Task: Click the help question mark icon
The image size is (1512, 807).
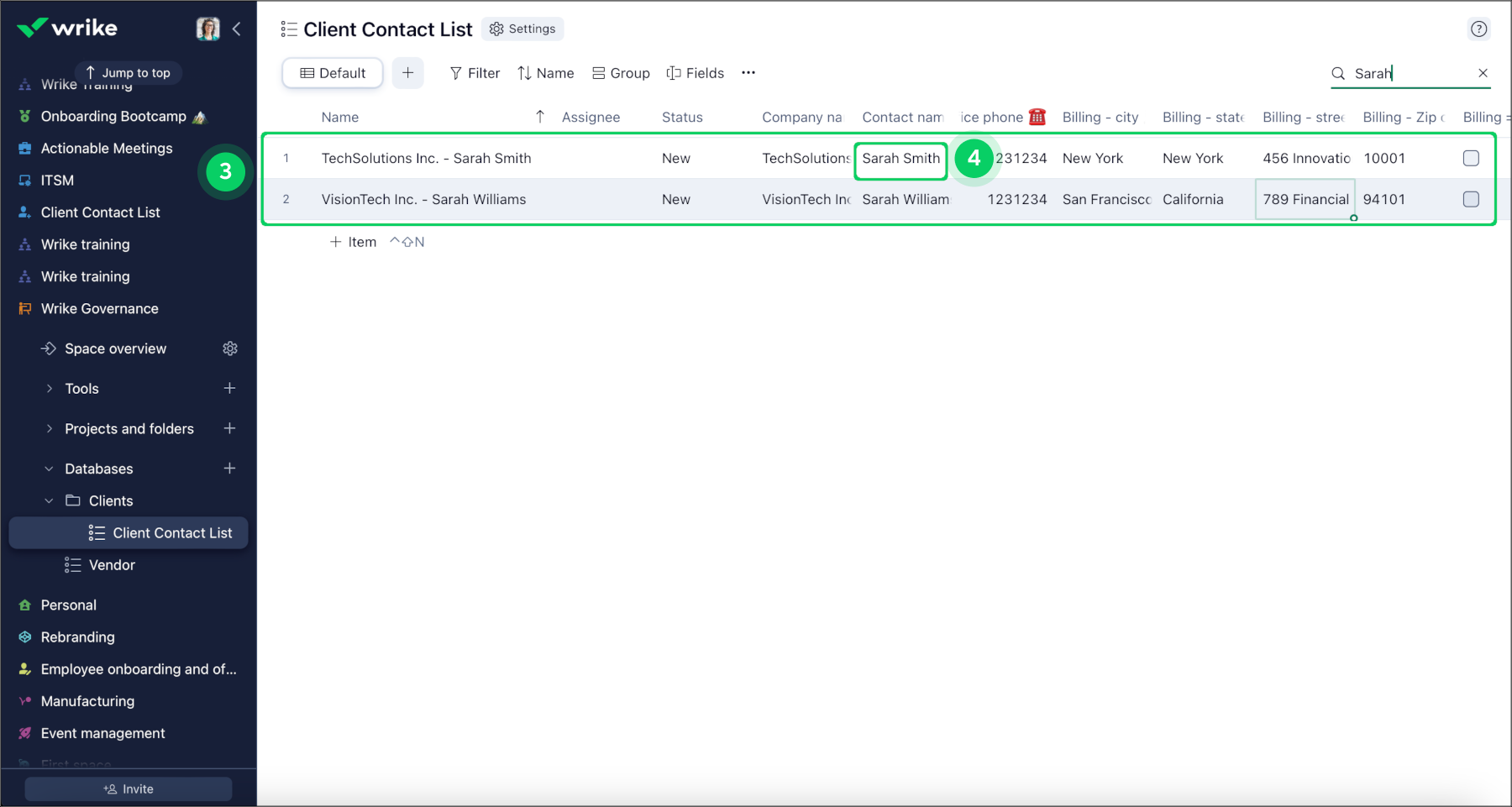Action: point(1478,29)
